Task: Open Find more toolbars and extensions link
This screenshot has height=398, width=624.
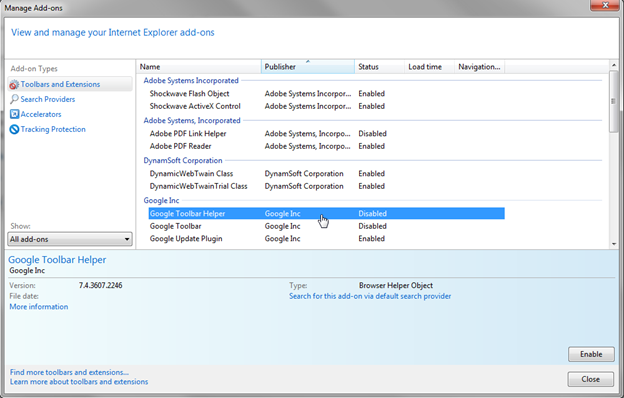Action: pyautogui.click(x=69, y=372)
